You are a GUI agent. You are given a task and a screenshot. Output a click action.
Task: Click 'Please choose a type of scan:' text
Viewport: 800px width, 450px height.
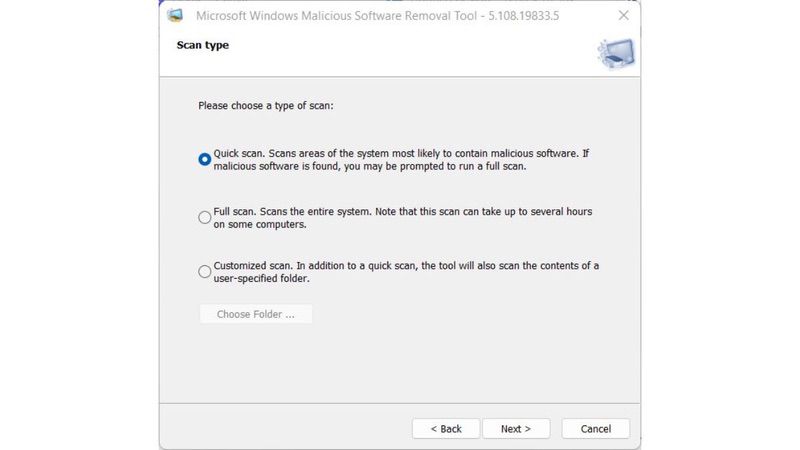pos(266,106)
